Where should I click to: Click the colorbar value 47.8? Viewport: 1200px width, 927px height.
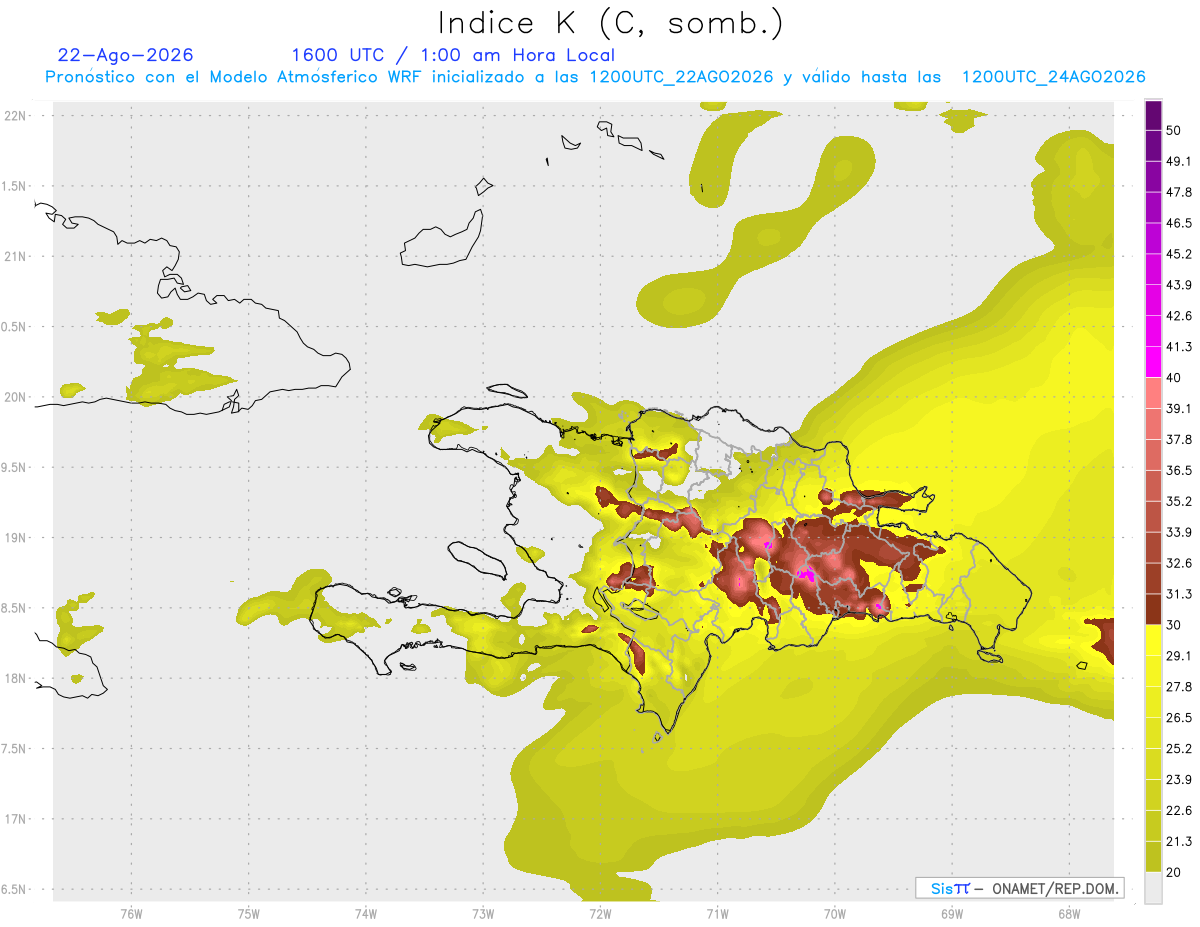1179,192
